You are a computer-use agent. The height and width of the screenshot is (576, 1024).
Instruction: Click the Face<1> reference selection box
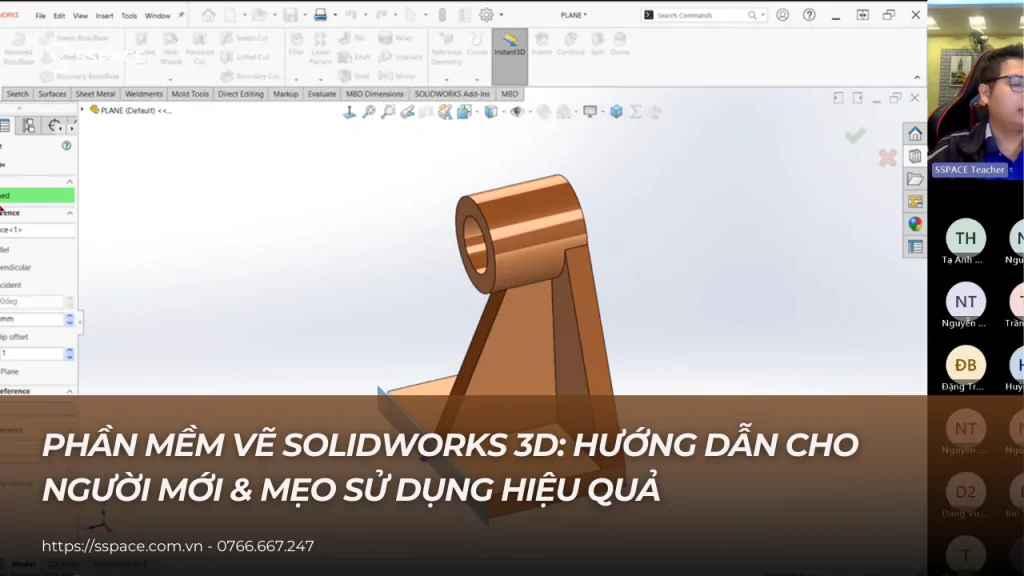(x=37, y=230)
